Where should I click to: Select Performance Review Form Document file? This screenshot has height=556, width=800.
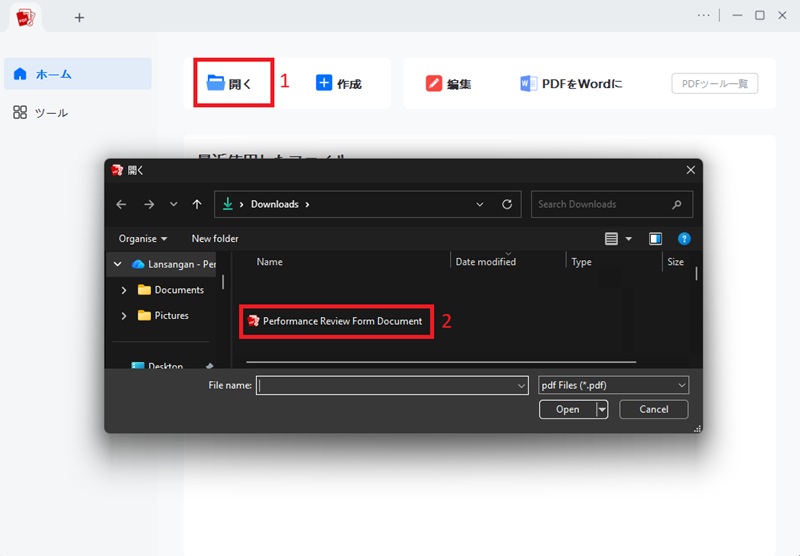[336, 321]
